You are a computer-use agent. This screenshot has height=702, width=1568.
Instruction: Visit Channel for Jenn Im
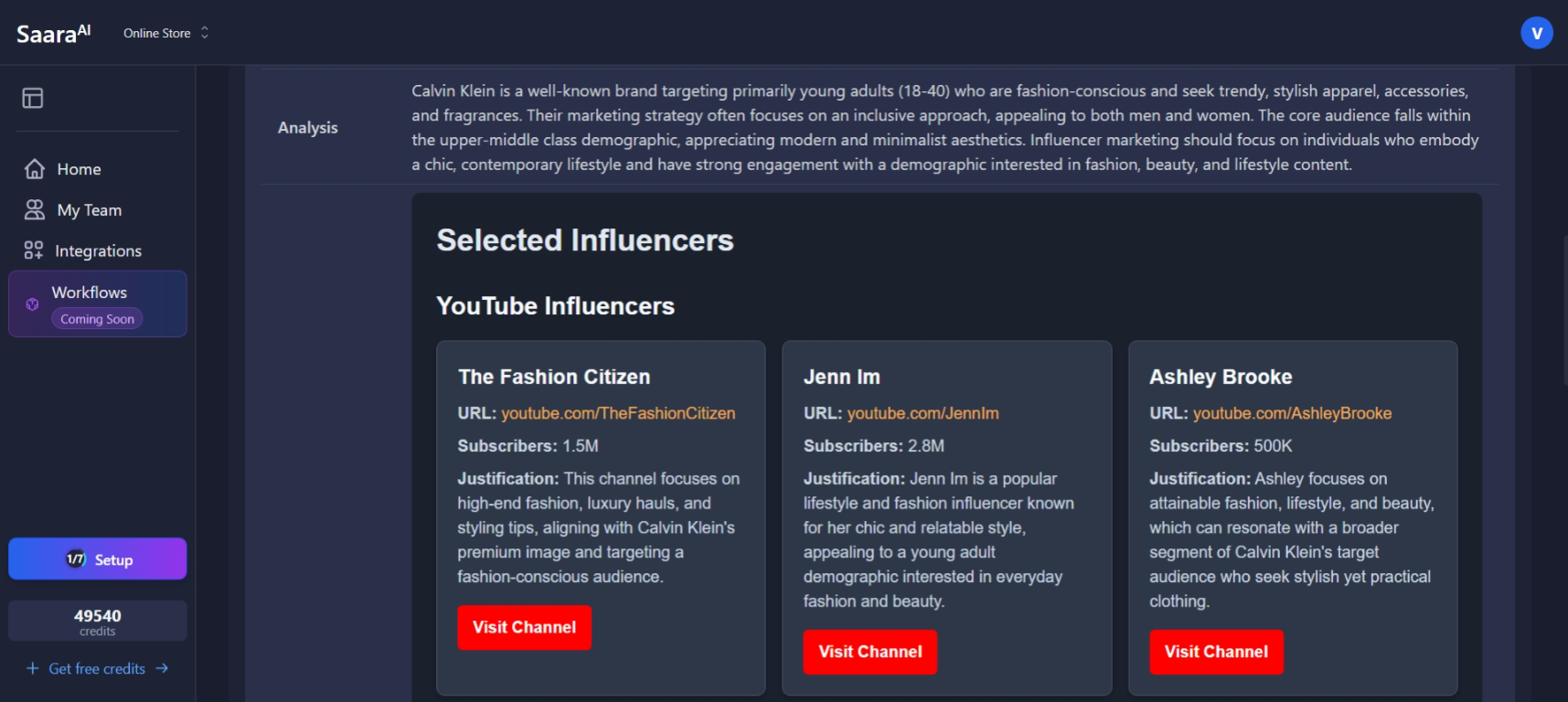tap(870, 653)
